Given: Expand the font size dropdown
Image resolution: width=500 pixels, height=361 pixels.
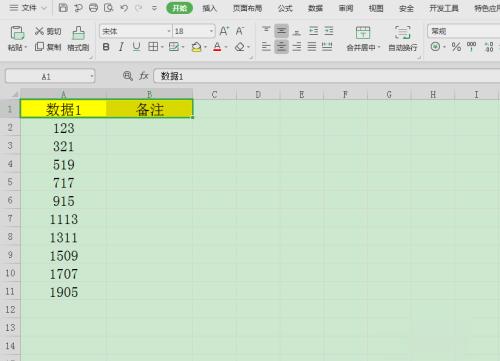Looking at the screenshot, I should point(211,31).
